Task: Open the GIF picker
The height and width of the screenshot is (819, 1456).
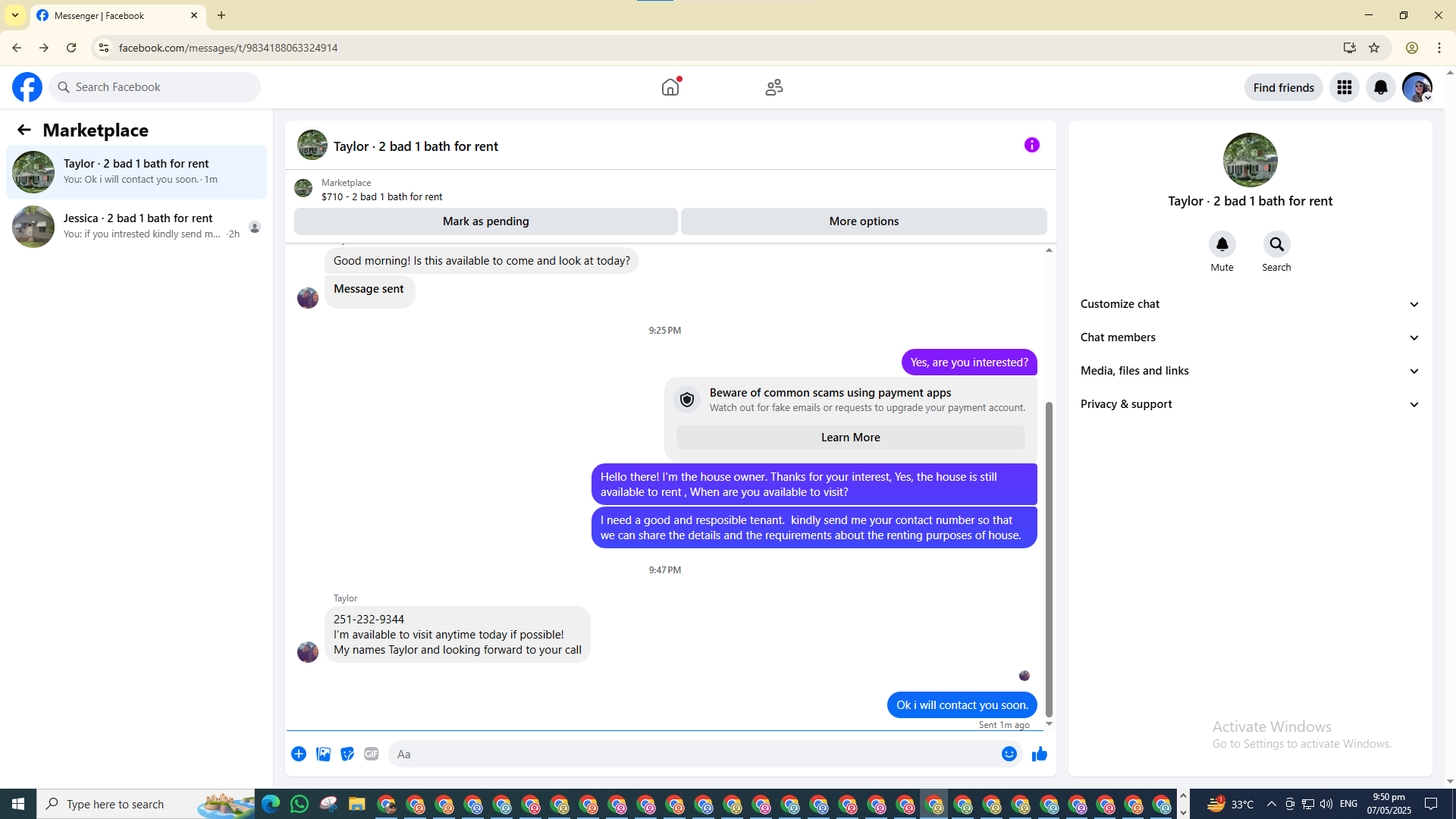Action: [371, 754]
